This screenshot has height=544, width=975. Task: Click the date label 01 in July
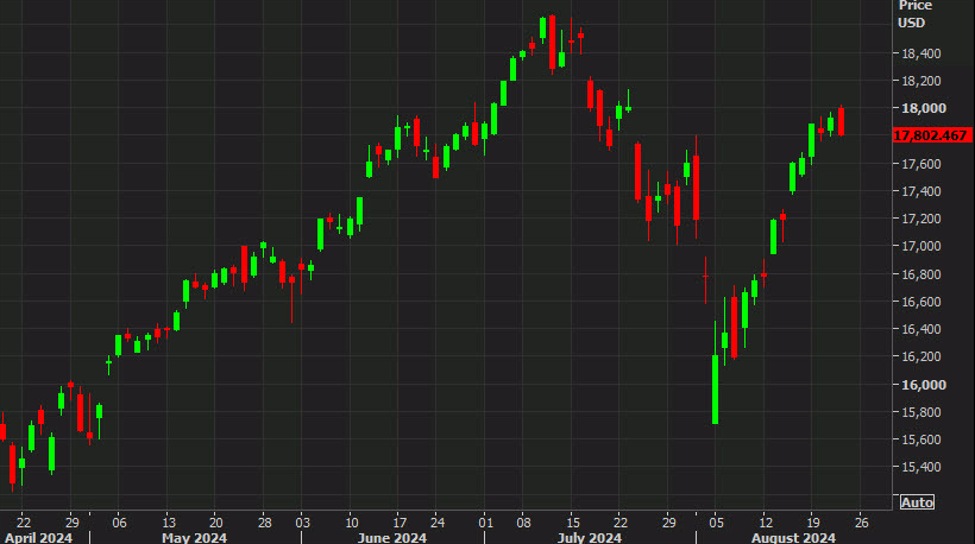click(485, 522)
